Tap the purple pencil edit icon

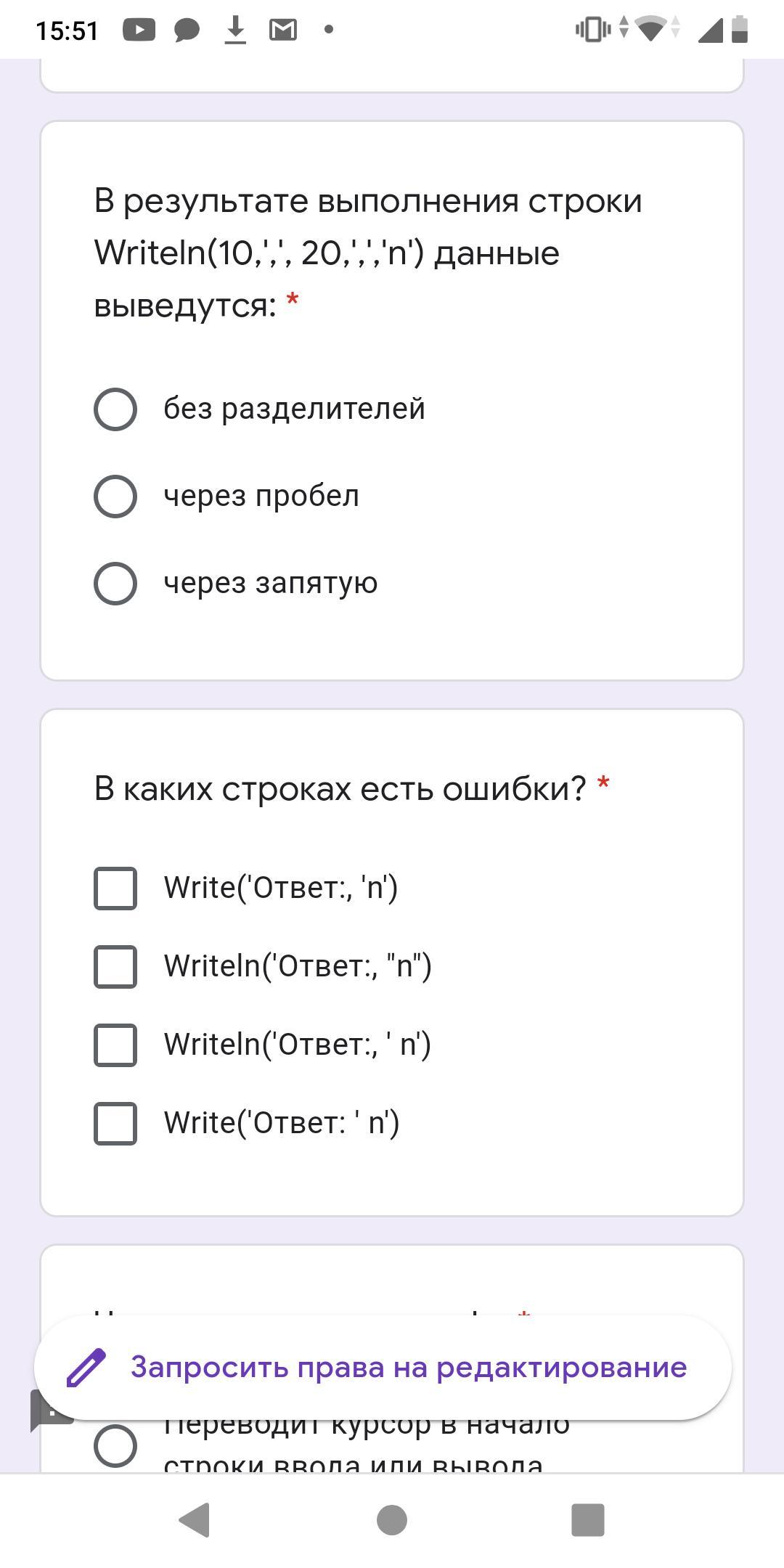coord(86,1368)
